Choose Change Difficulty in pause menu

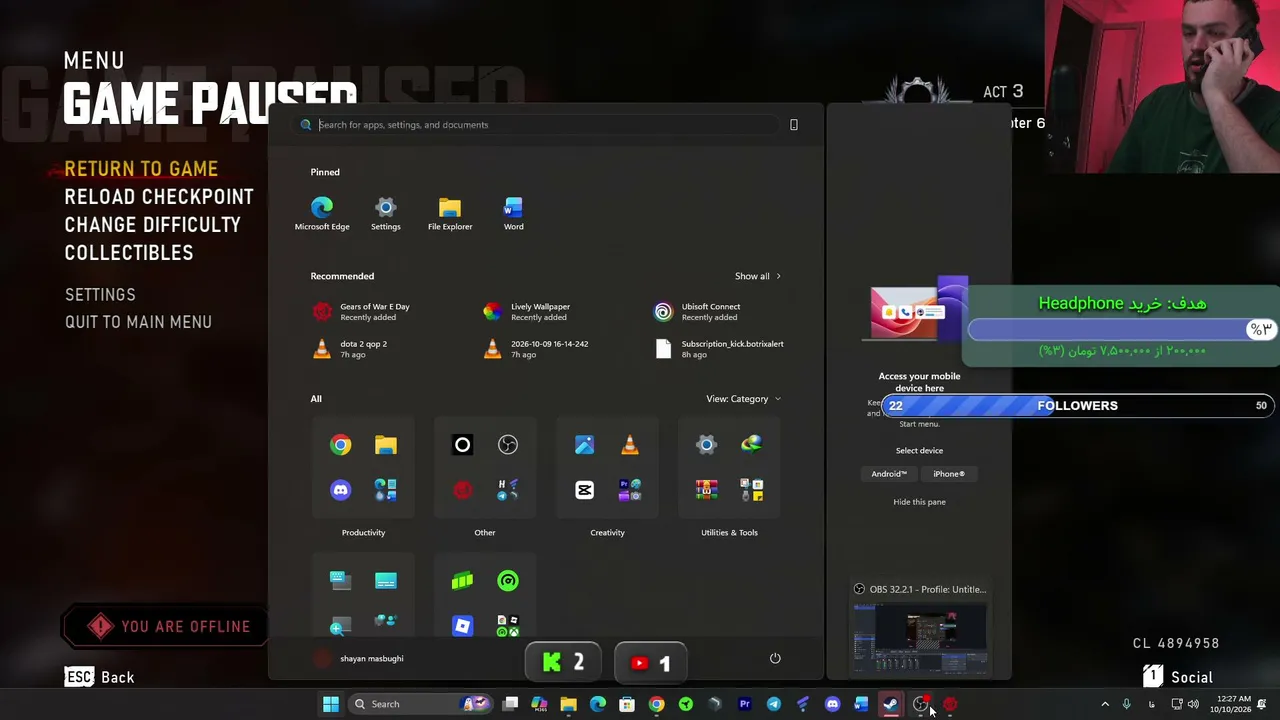[x=153, y=225]
